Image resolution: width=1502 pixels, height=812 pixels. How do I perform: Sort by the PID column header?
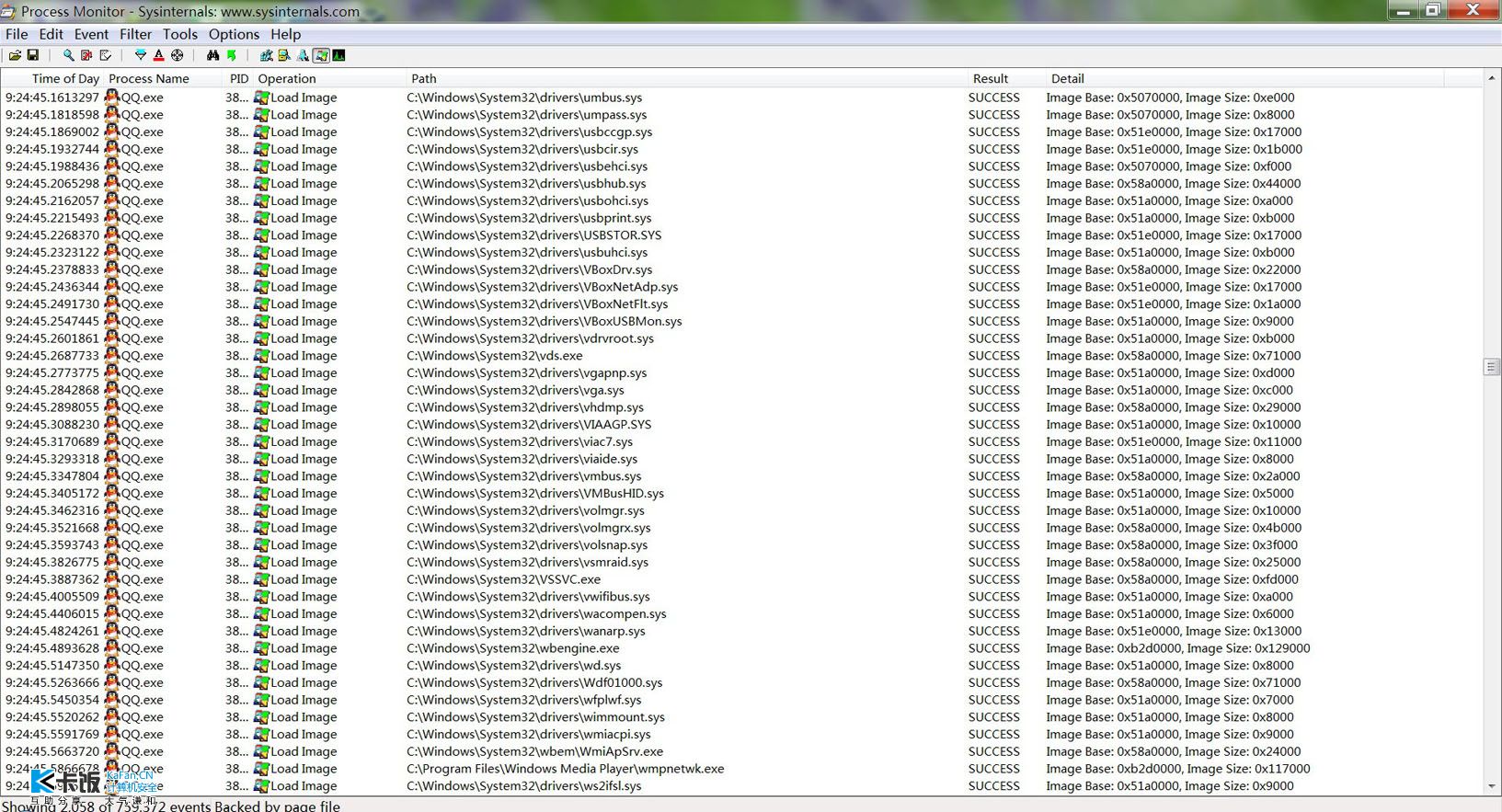click(x=239, y=79)
